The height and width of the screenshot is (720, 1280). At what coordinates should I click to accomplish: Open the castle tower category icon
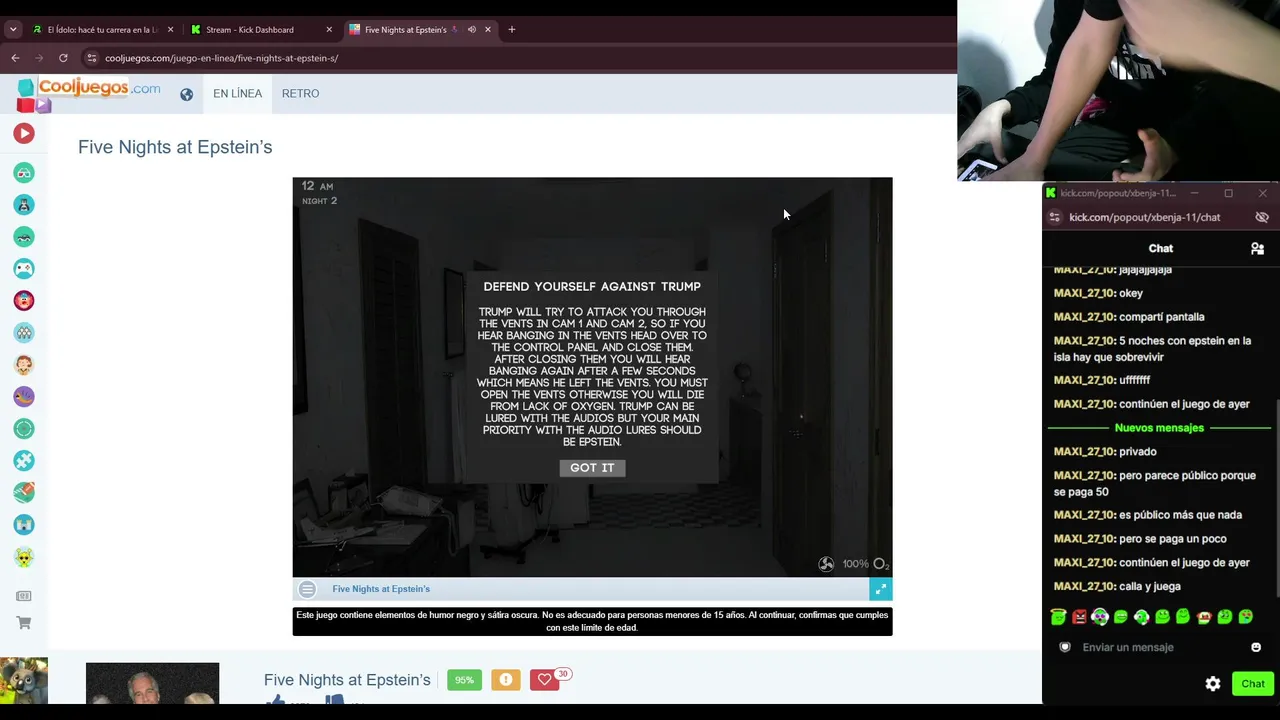pos(24,525)
